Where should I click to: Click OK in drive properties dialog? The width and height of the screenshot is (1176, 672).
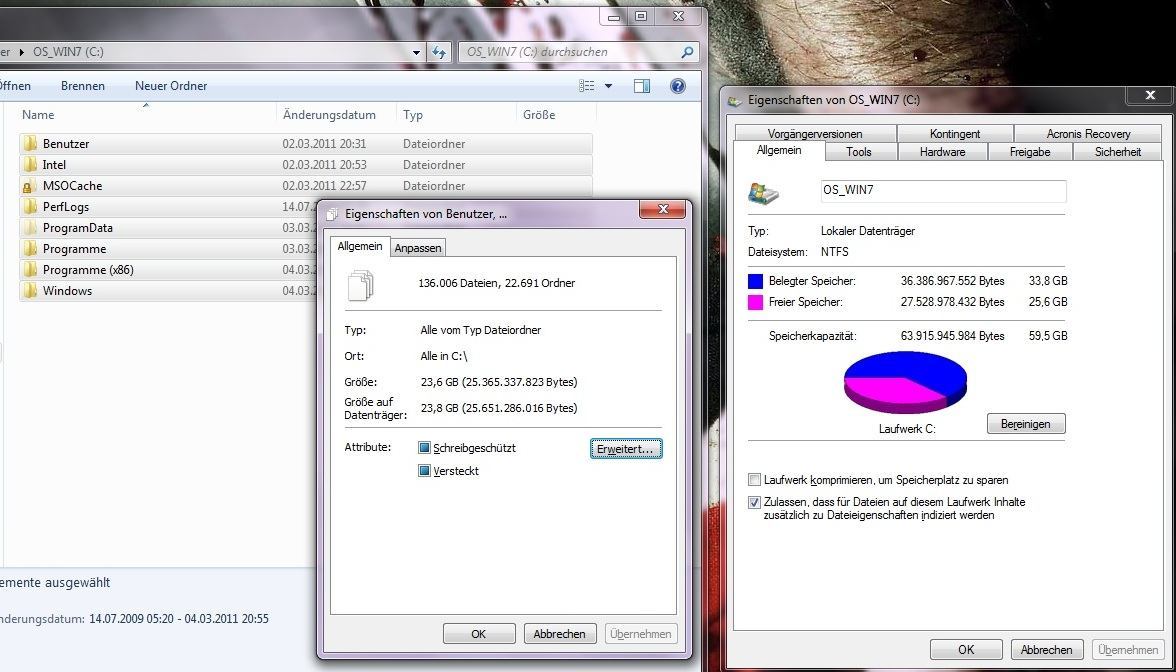coord(966,650)
